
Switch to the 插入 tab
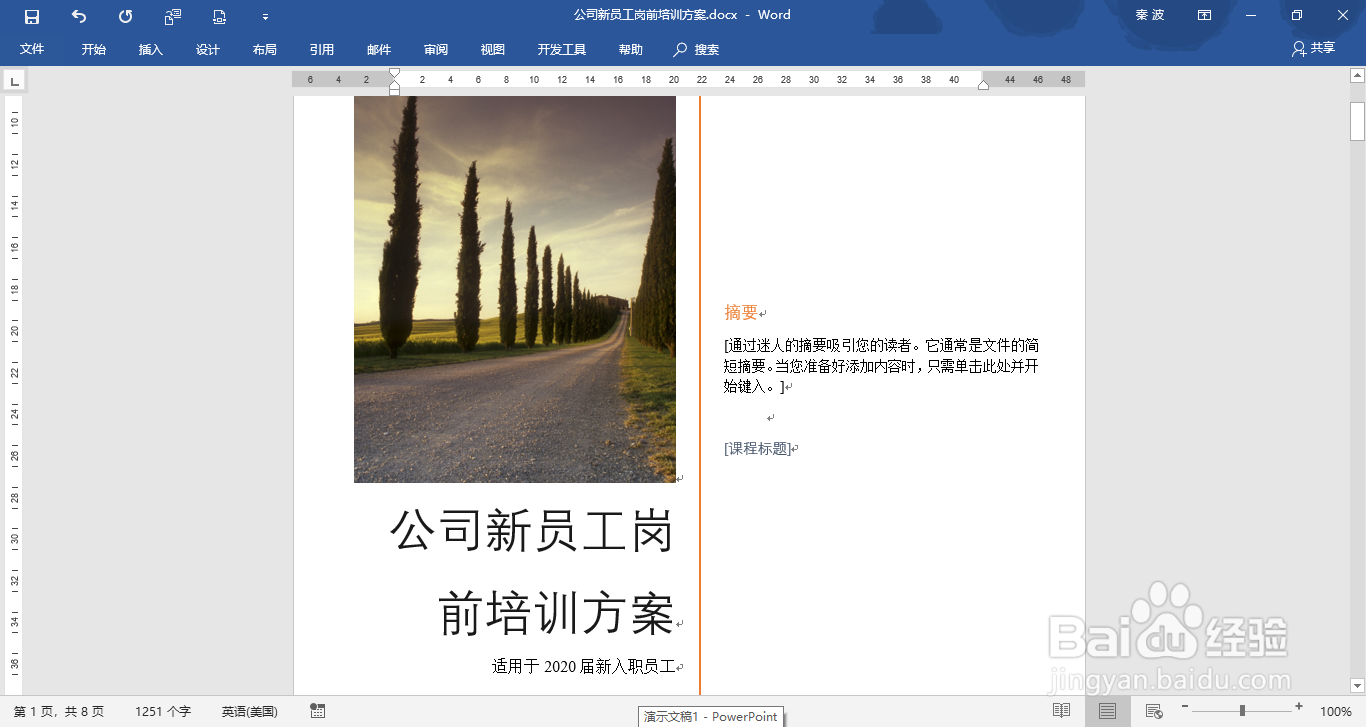click(151, 49)
